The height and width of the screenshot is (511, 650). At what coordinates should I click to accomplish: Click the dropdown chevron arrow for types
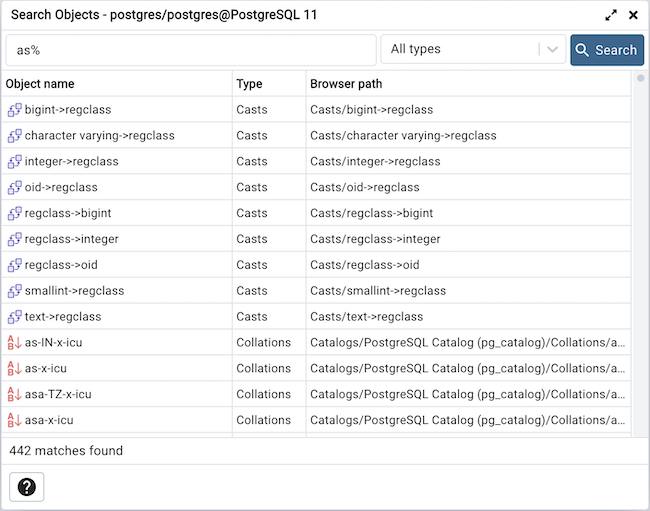pos(552,50)
